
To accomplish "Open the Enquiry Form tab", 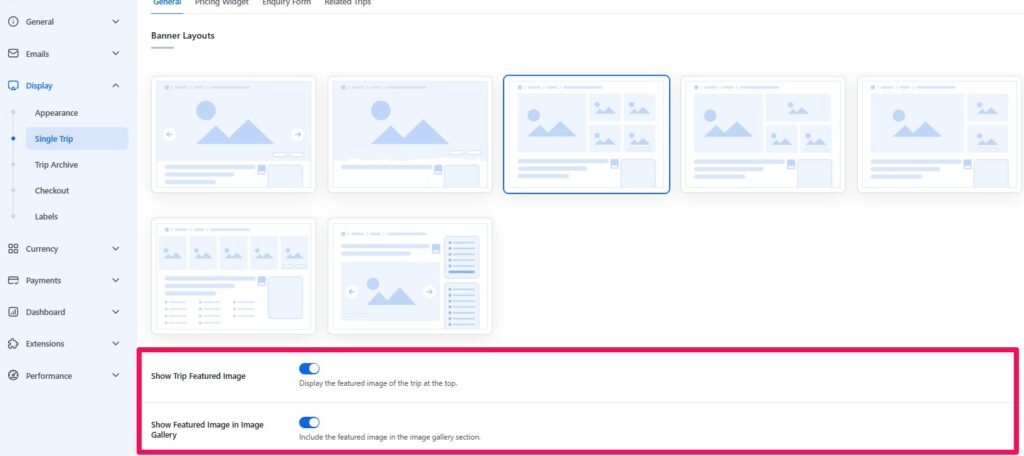I will click(x=286, y=3).
